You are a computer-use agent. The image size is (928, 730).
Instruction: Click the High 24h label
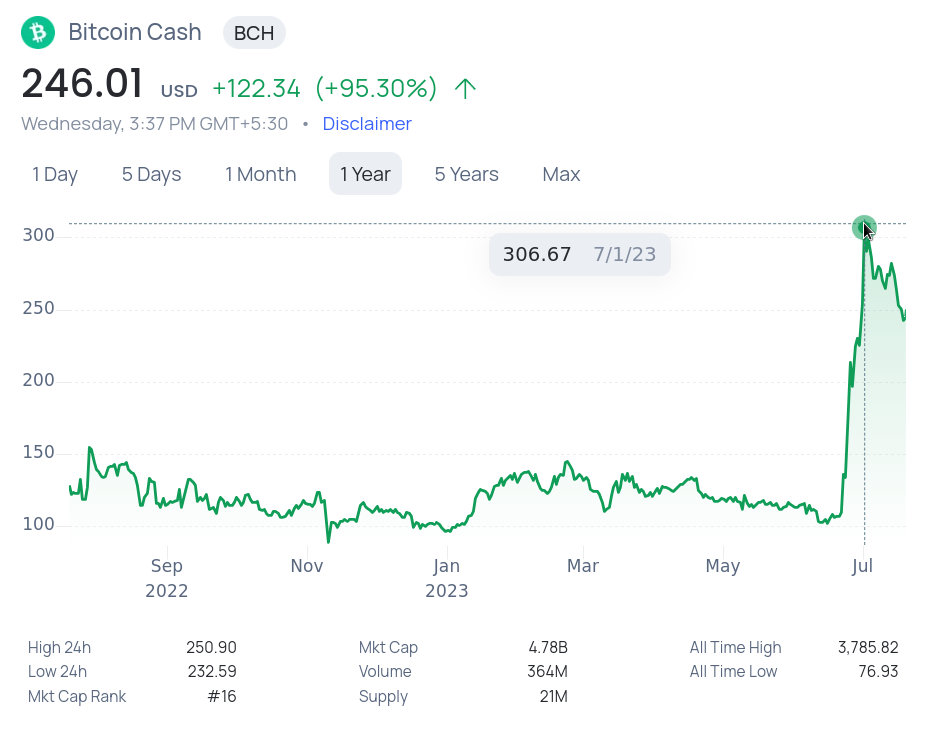59,647
